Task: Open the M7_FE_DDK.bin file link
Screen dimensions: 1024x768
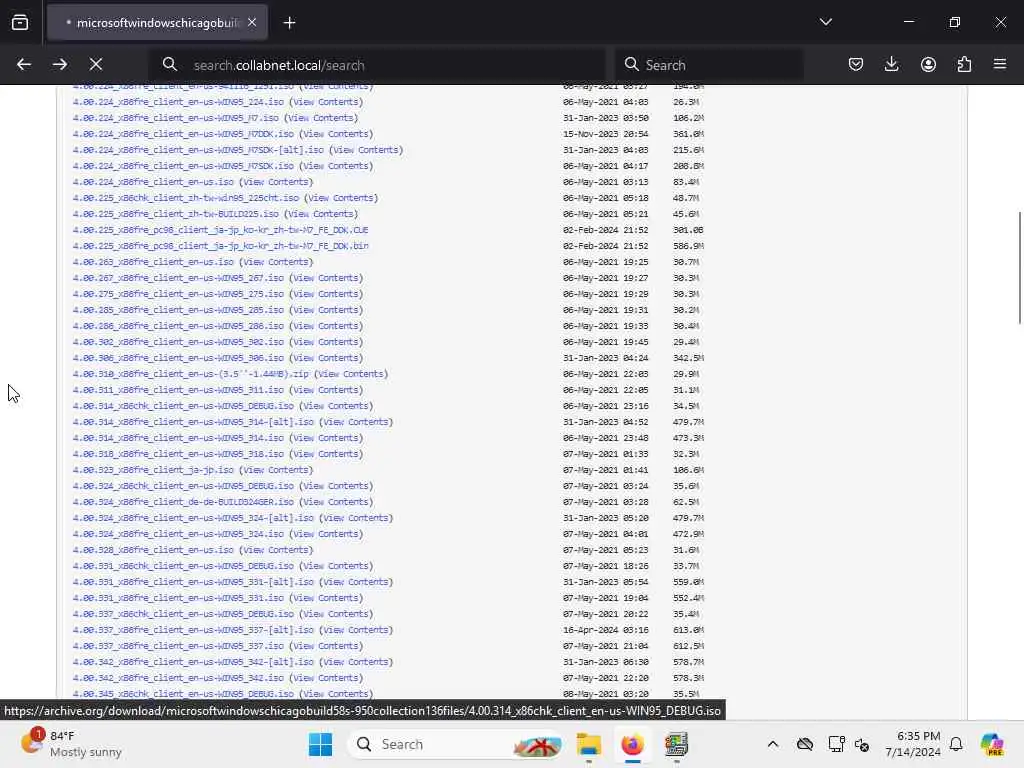Action: click(x=221, y=246)
